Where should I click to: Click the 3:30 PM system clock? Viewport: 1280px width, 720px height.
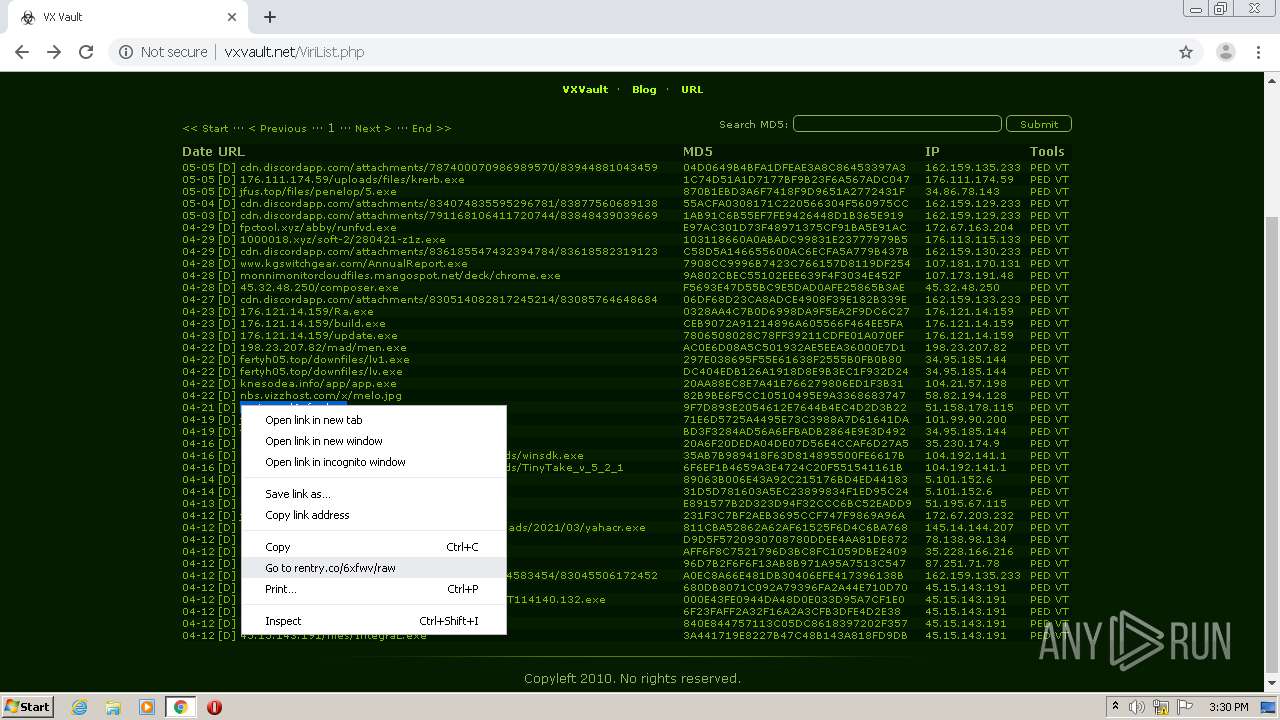tap(1229, 707)
